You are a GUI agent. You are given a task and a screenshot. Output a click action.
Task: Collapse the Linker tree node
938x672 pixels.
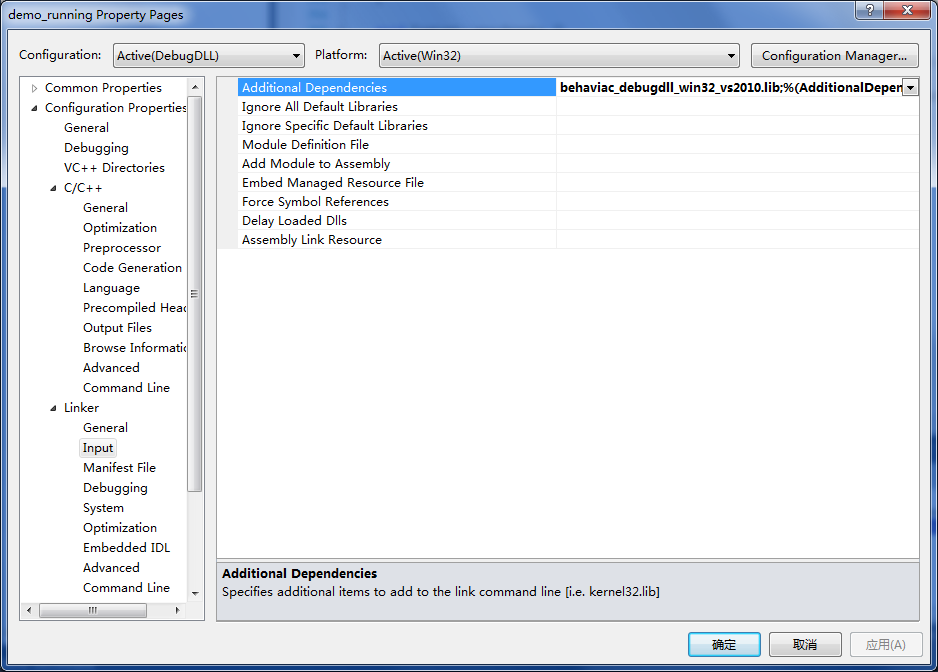[x=54, y=408]
